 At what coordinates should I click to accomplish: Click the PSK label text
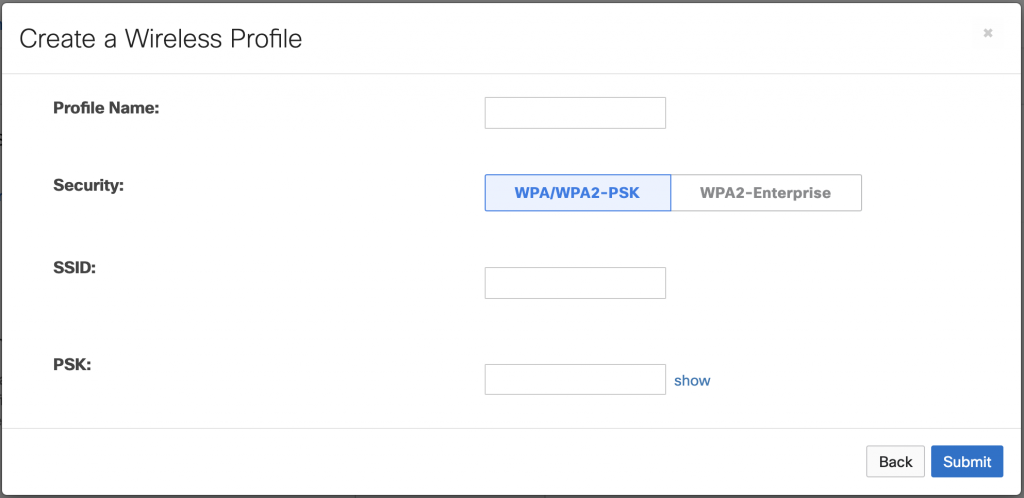72,364
